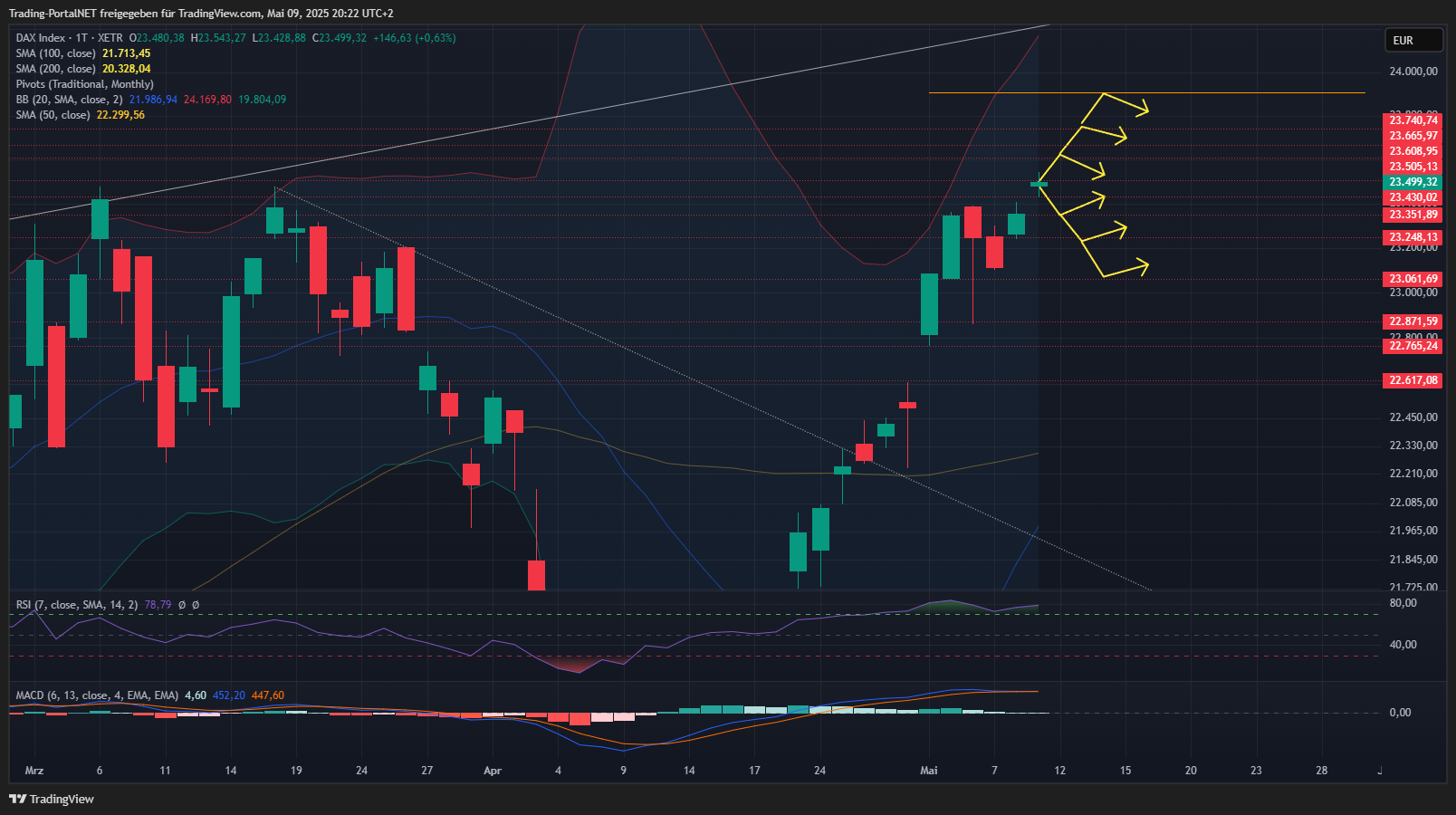Viewport: 1456px width, 815px height.
Task: Click the TradingView logo in the footer
Action: pyautogui.click(x=52, y=799)
